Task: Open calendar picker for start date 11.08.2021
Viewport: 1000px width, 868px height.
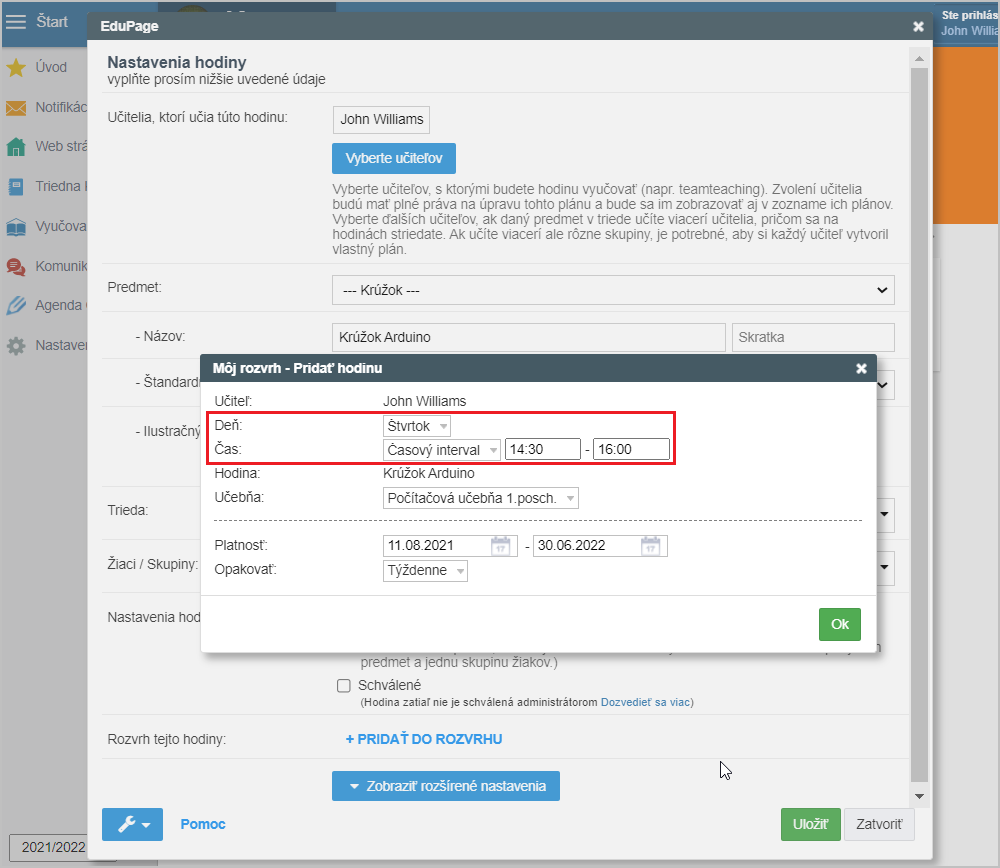Action: 501,546
